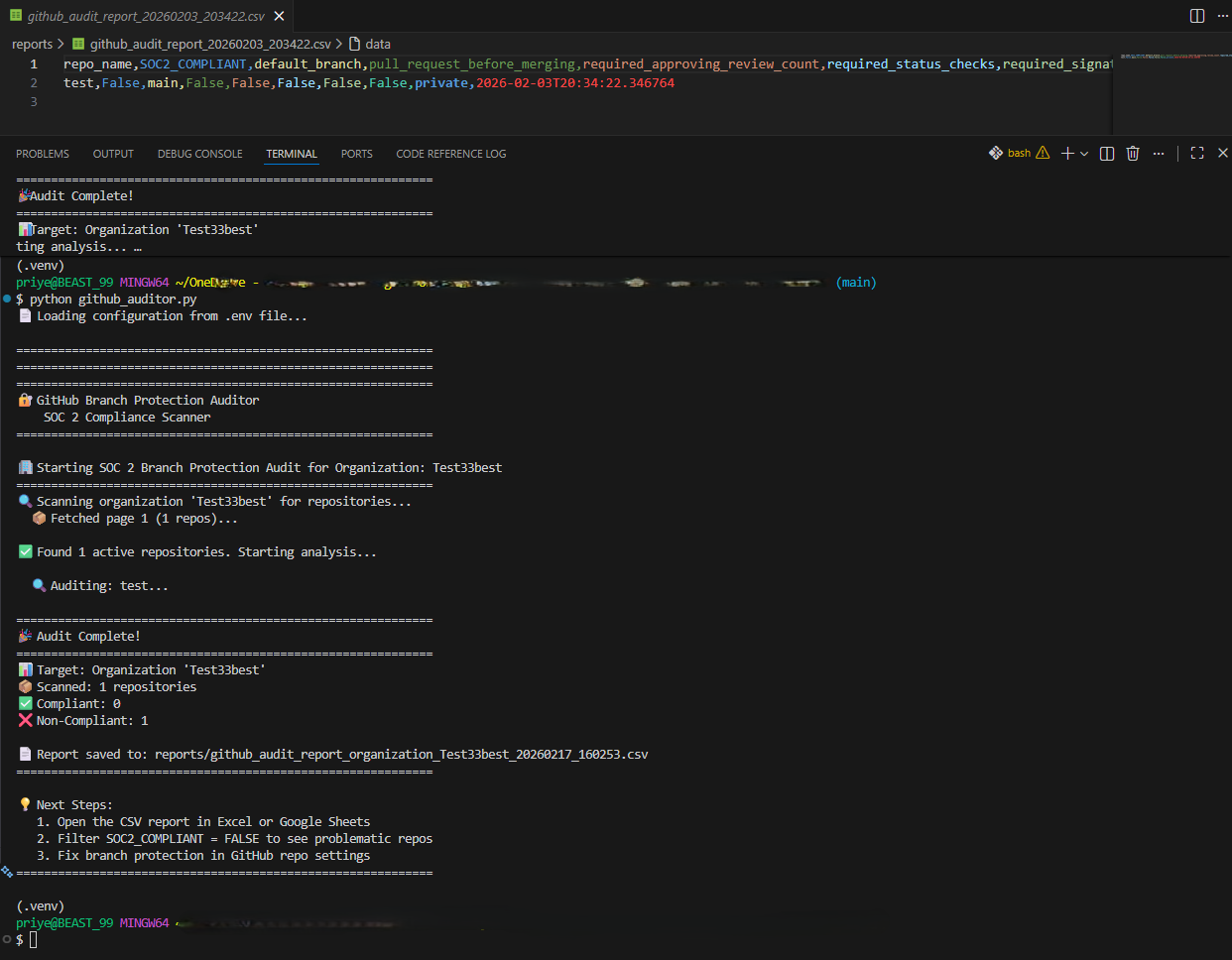
Task: Click 'SOC2_COMPLIANT' header in CSV line
Action: pos(192,63)
